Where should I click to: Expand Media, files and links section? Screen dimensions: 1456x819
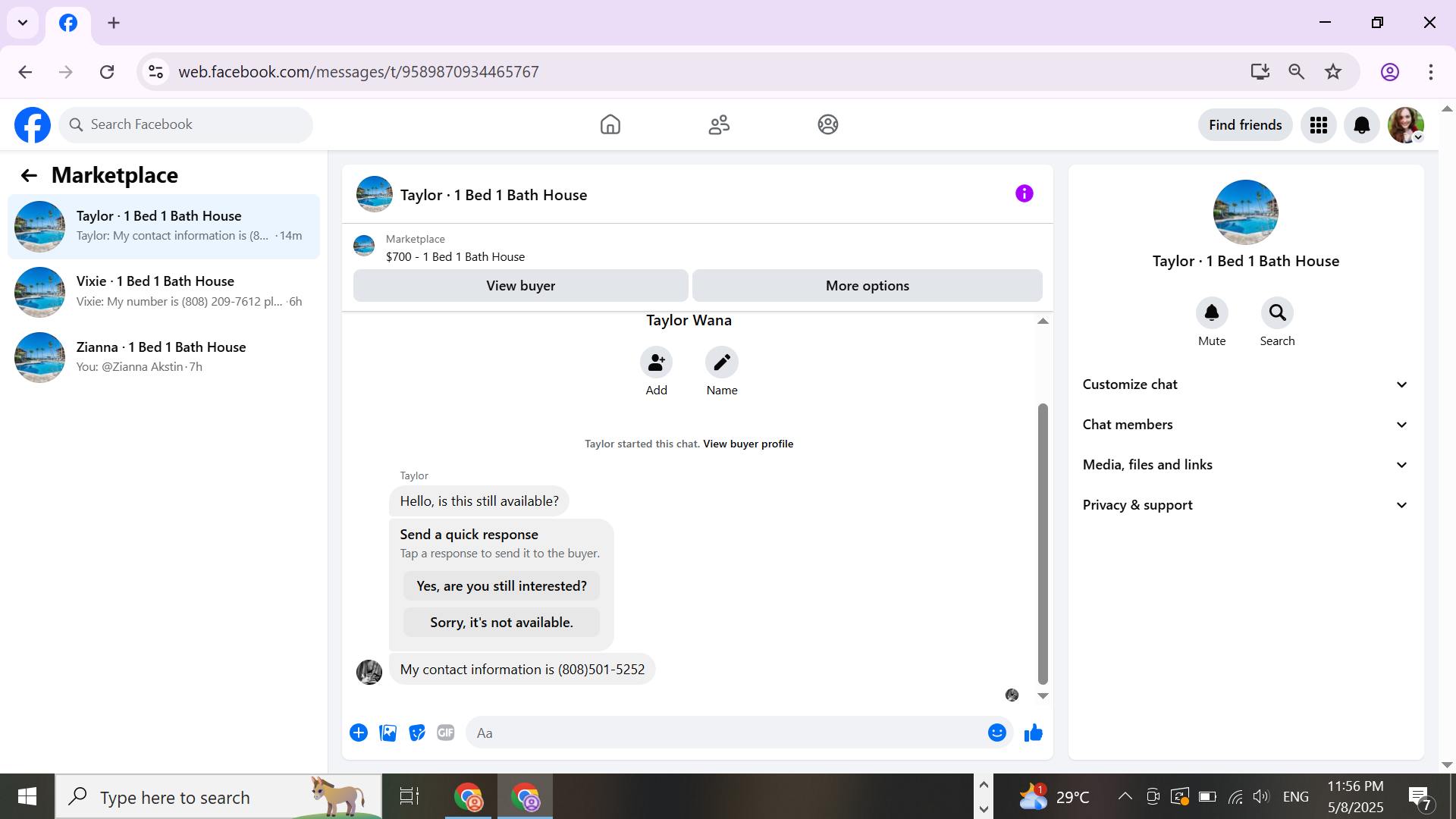pos(1246,465)
